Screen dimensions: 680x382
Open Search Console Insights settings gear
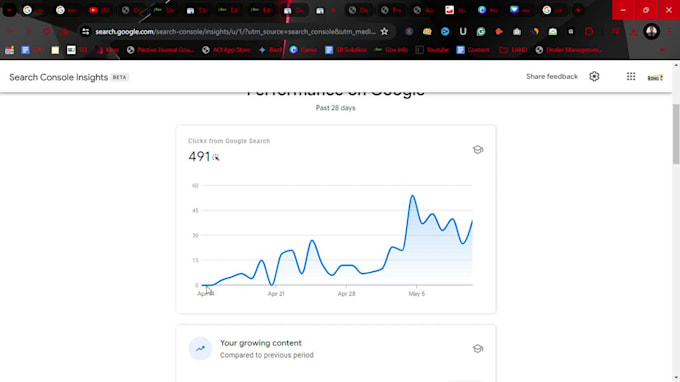tap(594, 77)
